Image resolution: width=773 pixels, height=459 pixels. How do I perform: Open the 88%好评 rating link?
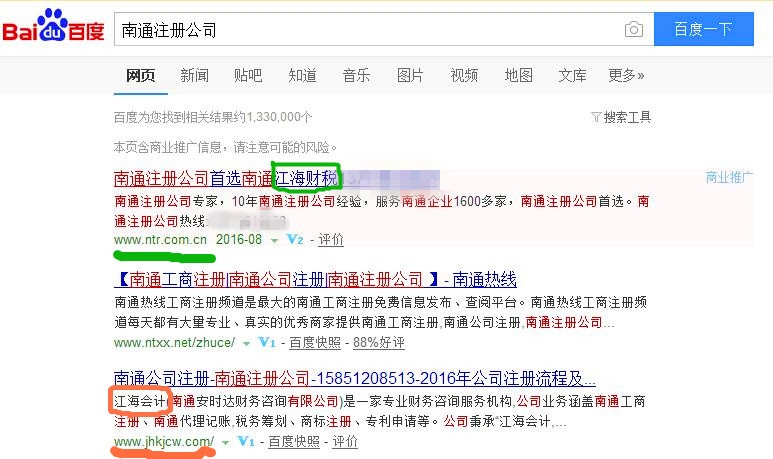pos(379,342)
